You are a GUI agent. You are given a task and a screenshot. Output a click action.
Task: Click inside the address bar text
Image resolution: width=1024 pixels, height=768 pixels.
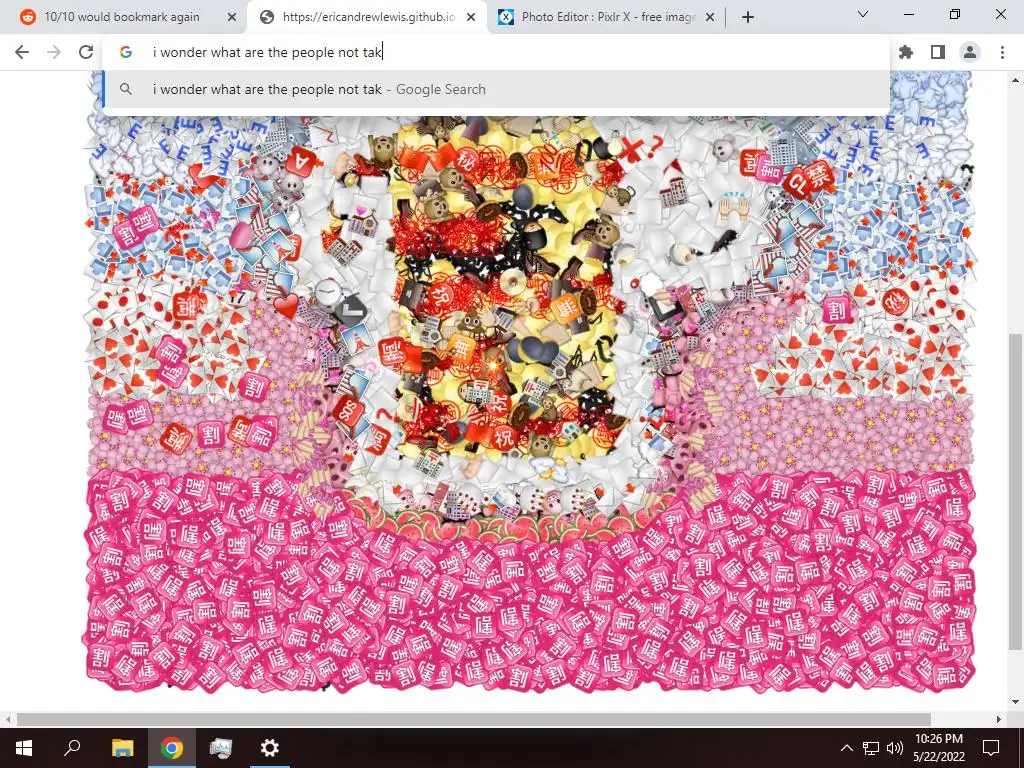click(x=267, y=52)
